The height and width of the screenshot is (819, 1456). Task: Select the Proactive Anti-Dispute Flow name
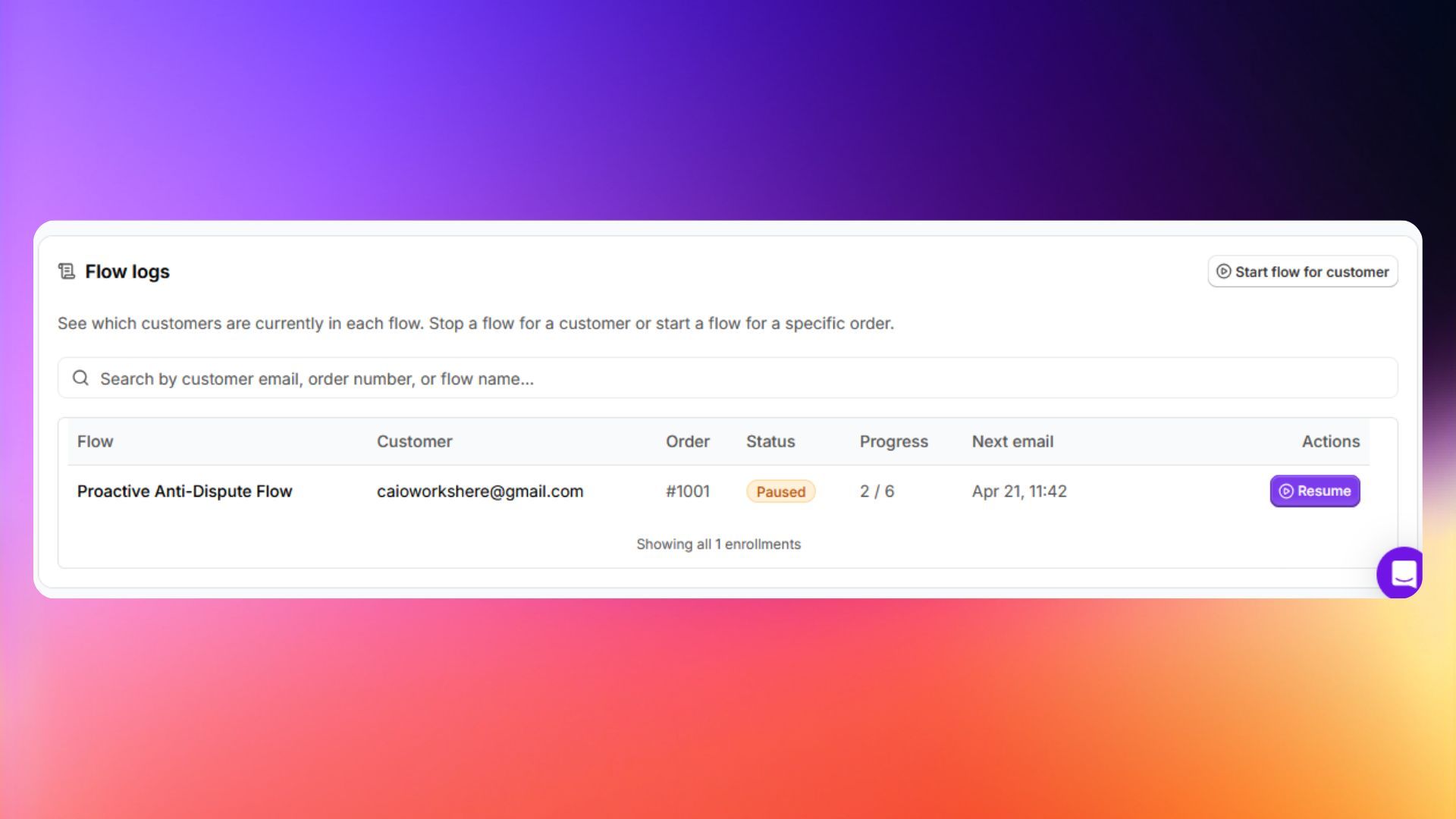(184, 491)
